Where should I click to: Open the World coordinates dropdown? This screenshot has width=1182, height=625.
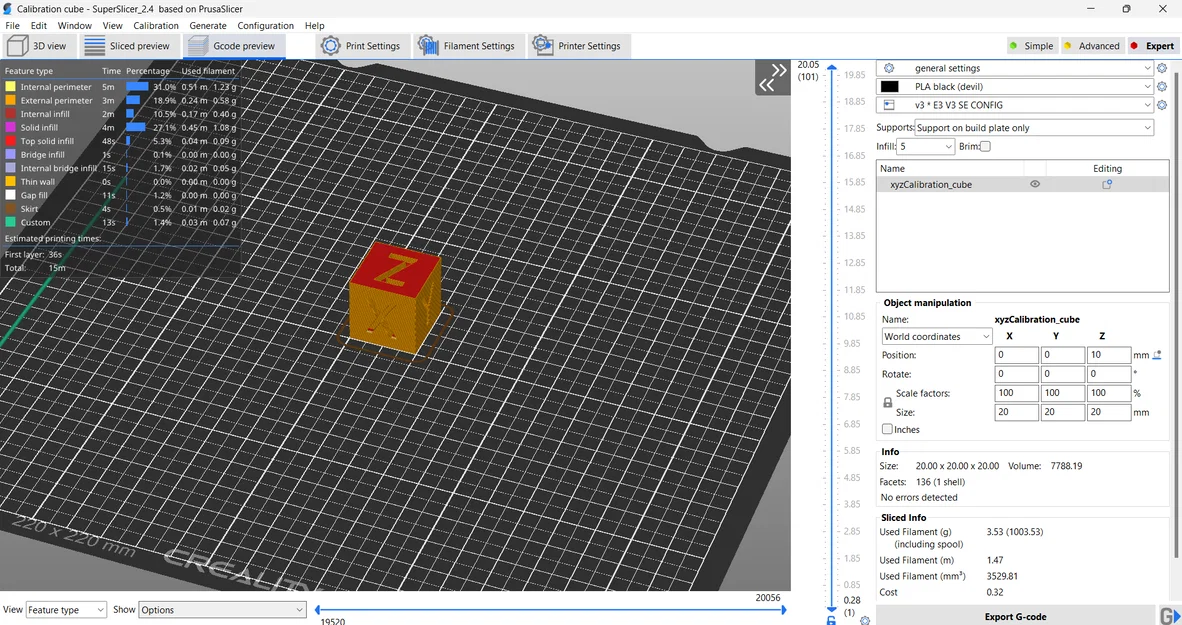point(937,336)
